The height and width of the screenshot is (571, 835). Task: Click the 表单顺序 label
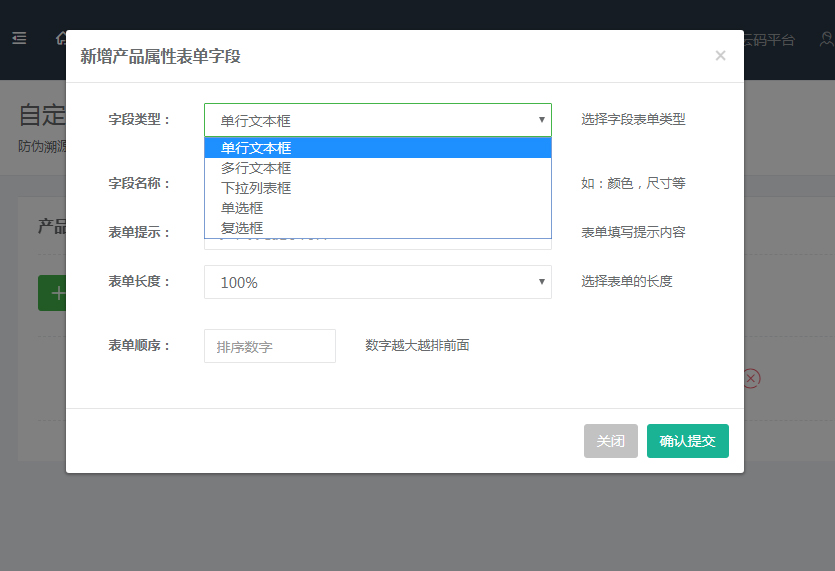[140, 346]
